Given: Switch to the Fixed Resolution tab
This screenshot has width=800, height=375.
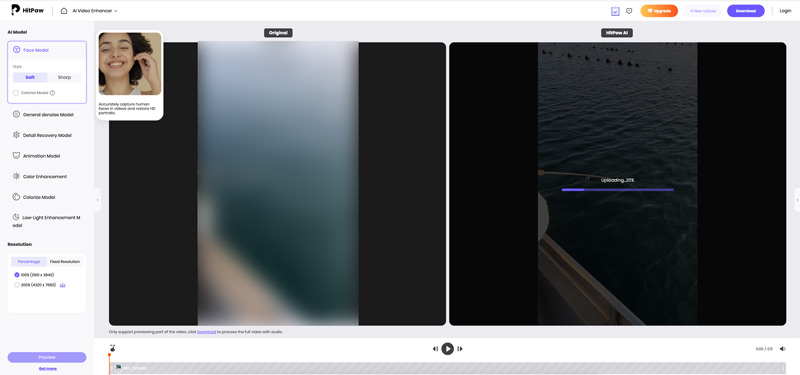Looking at the screenshot, I should pyautogui.click(x=65, y=261).
